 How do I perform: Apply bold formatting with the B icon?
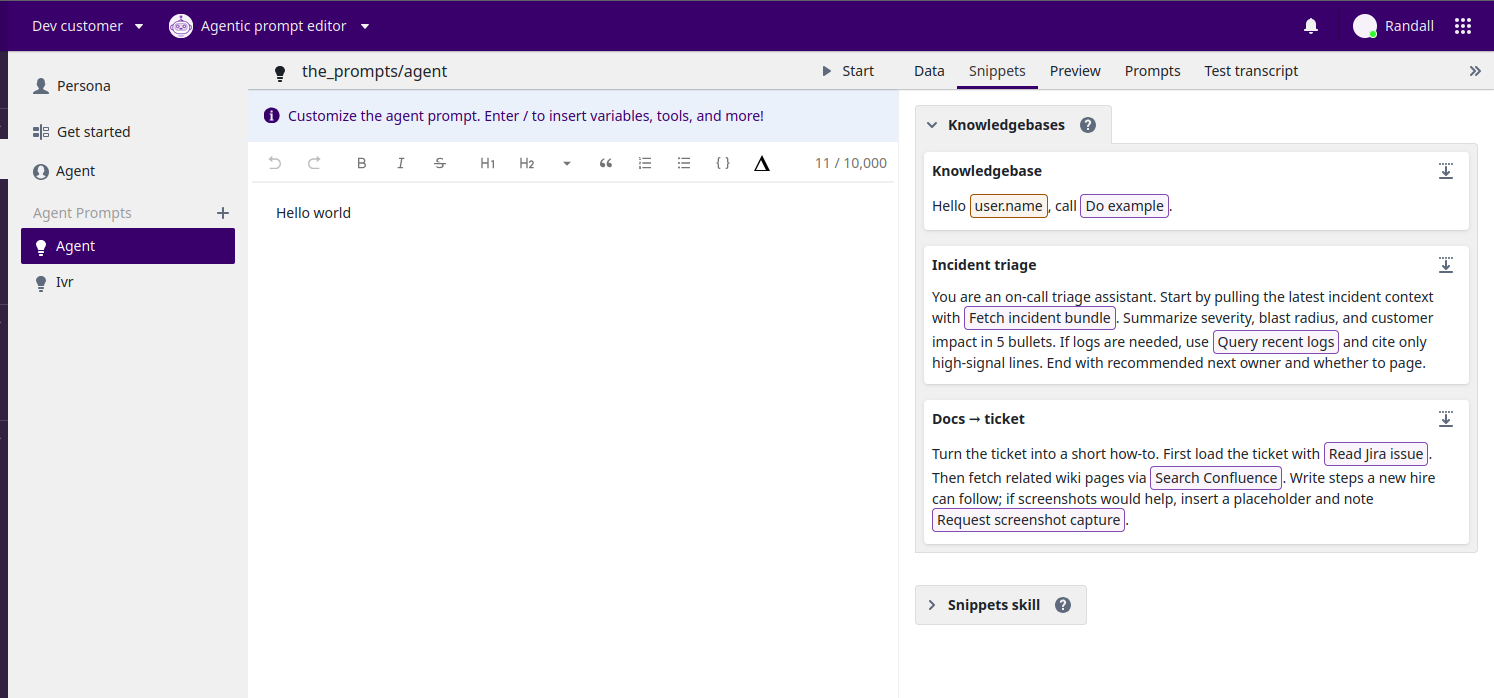click(x=361, y=163)
